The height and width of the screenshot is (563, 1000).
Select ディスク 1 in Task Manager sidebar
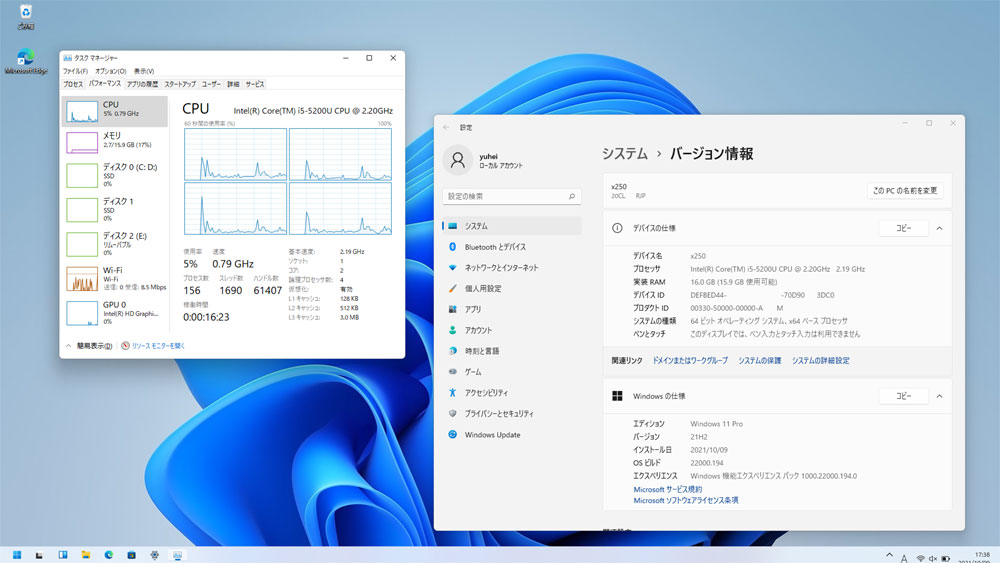[x=115, y=209]
